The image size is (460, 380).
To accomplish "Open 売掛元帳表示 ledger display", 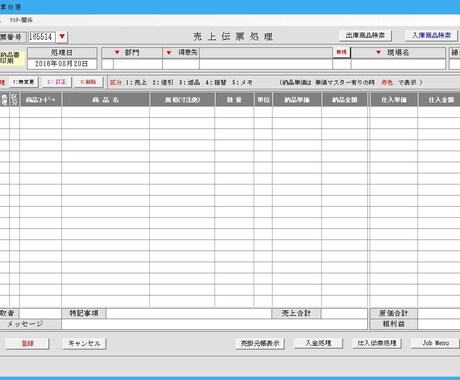I will click(x=260, y=343).
